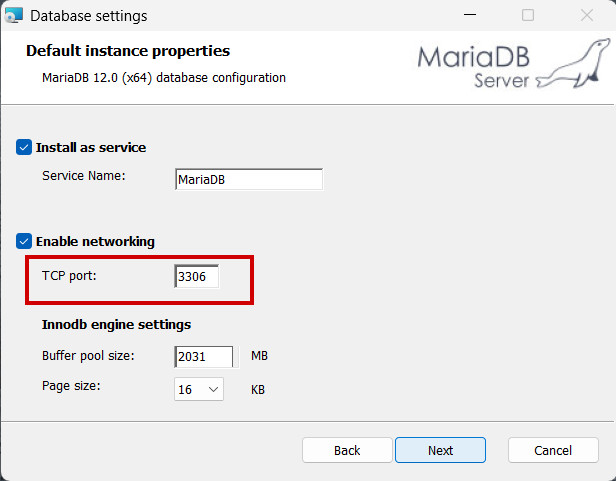Click the Service Name input field
This screenshot has width=616, height=481.
[249, 179]
